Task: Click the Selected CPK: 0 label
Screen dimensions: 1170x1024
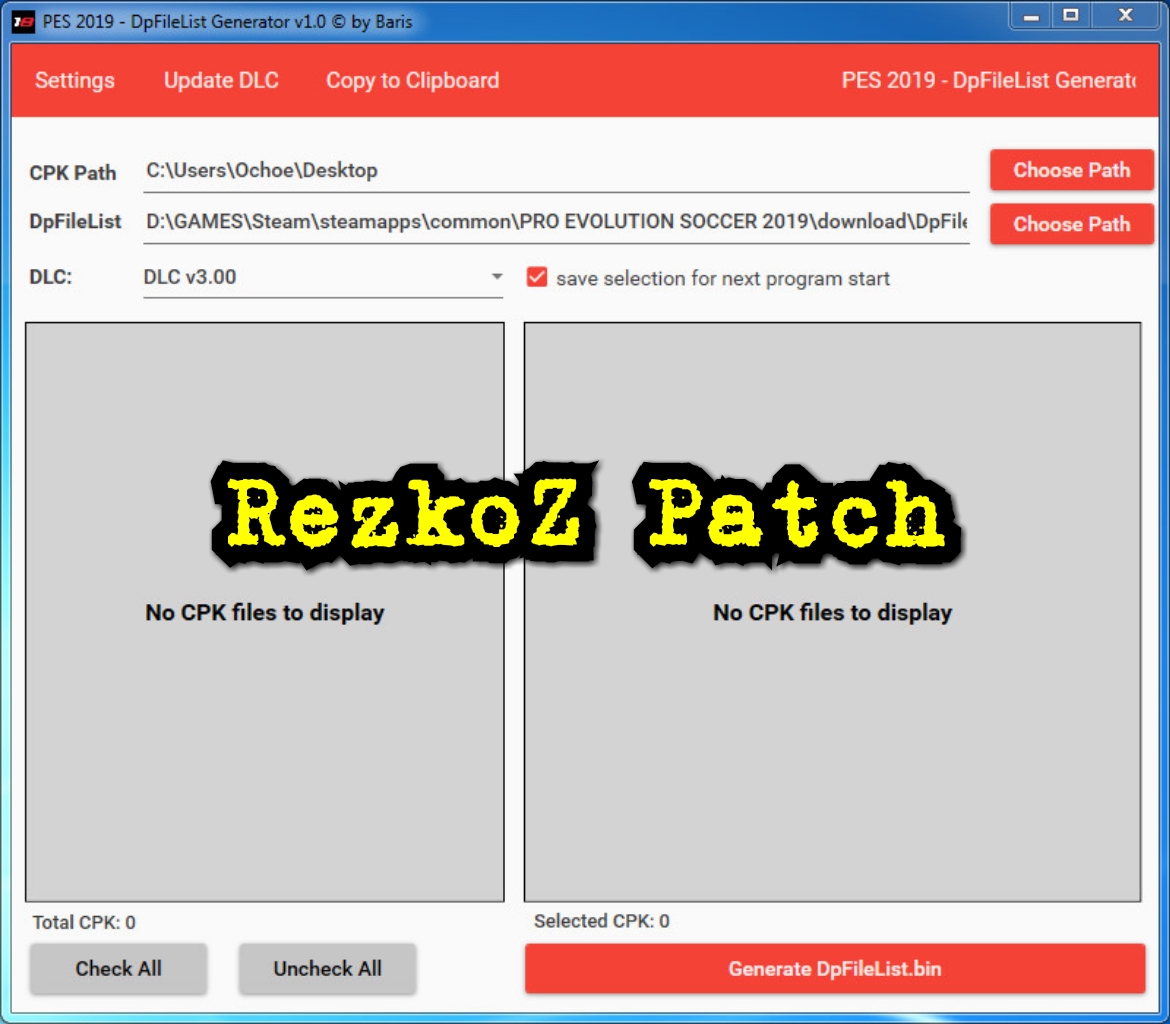Action: (601, 921)
